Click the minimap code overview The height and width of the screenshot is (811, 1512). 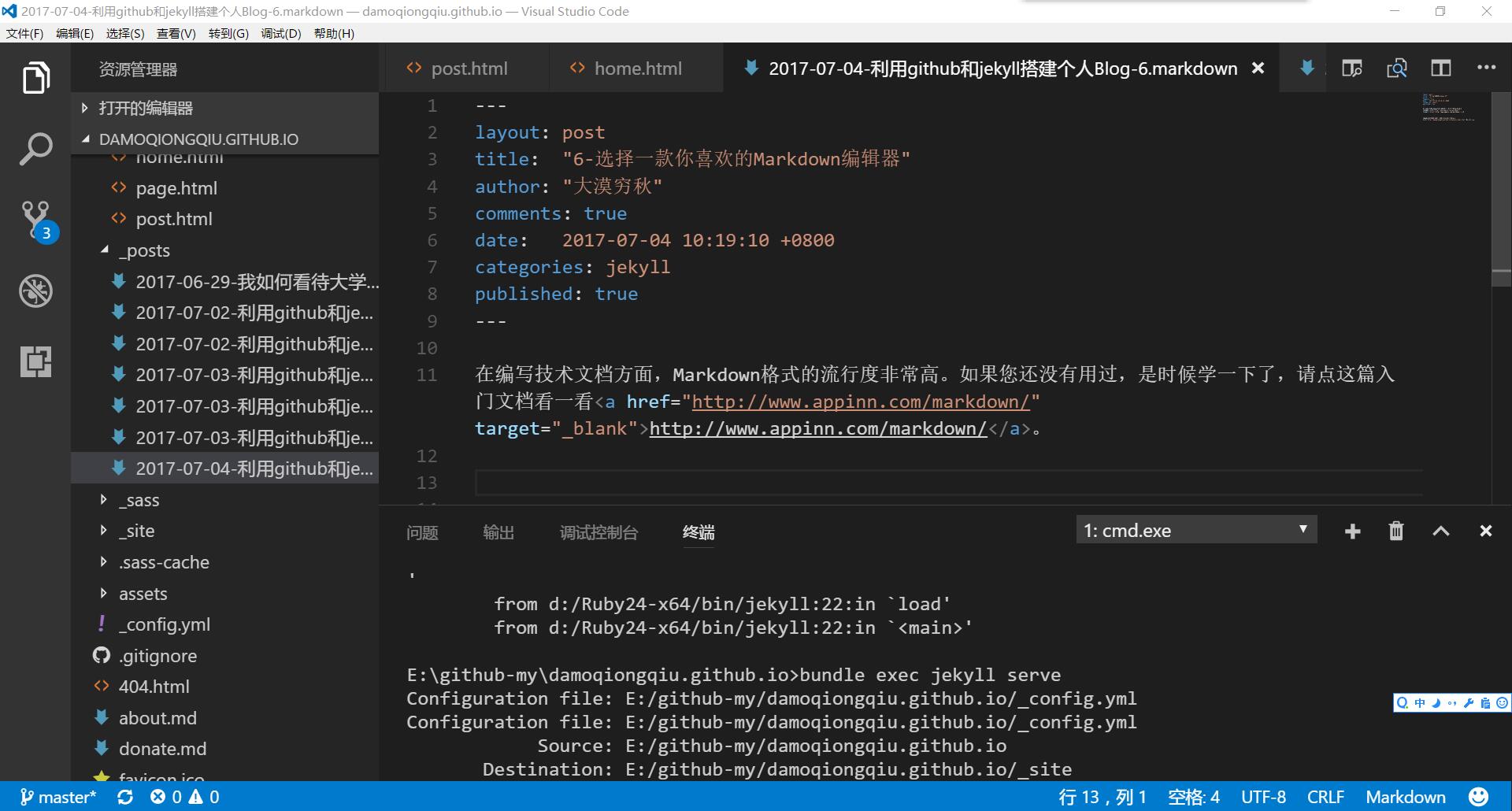pos(1448,107)
